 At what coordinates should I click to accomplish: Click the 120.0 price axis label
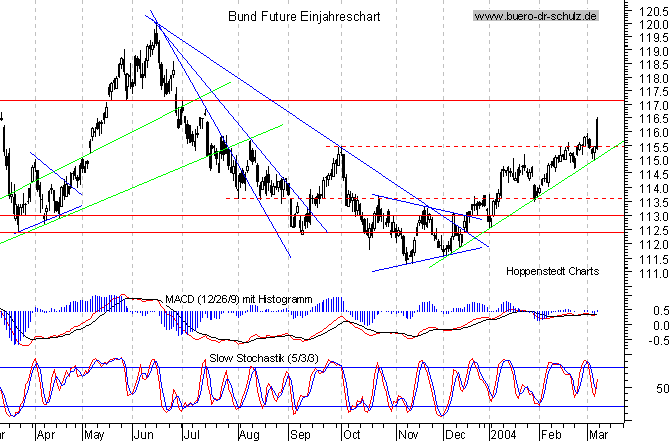[x=653, y=23]
